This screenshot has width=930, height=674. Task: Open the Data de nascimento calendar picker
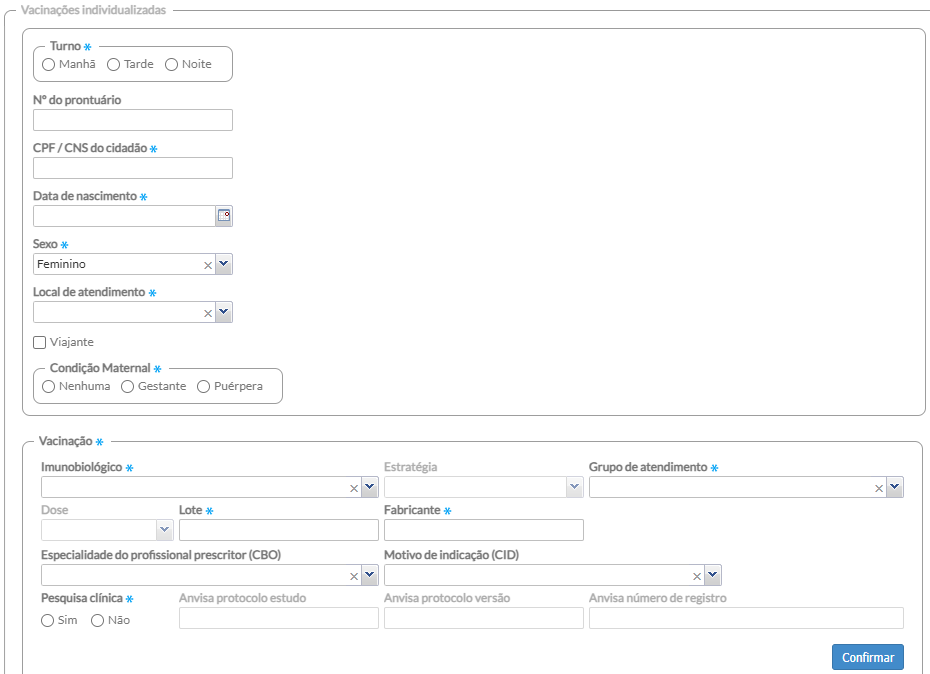tap(224, 216)
